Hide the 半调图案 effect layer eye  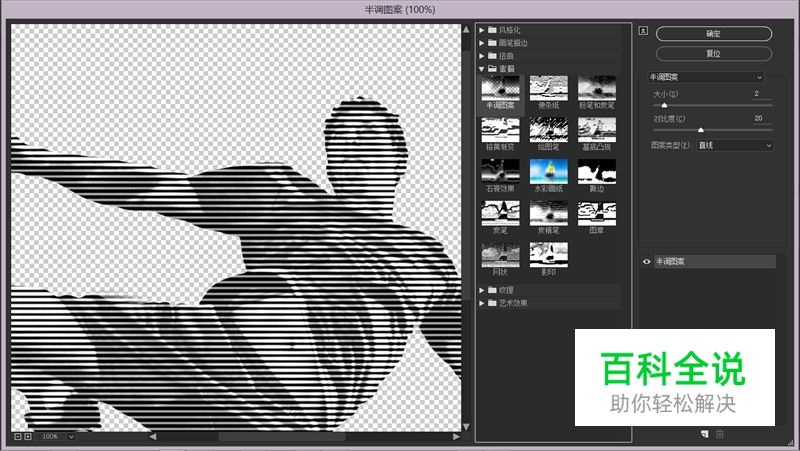click(x=647, y=262)
